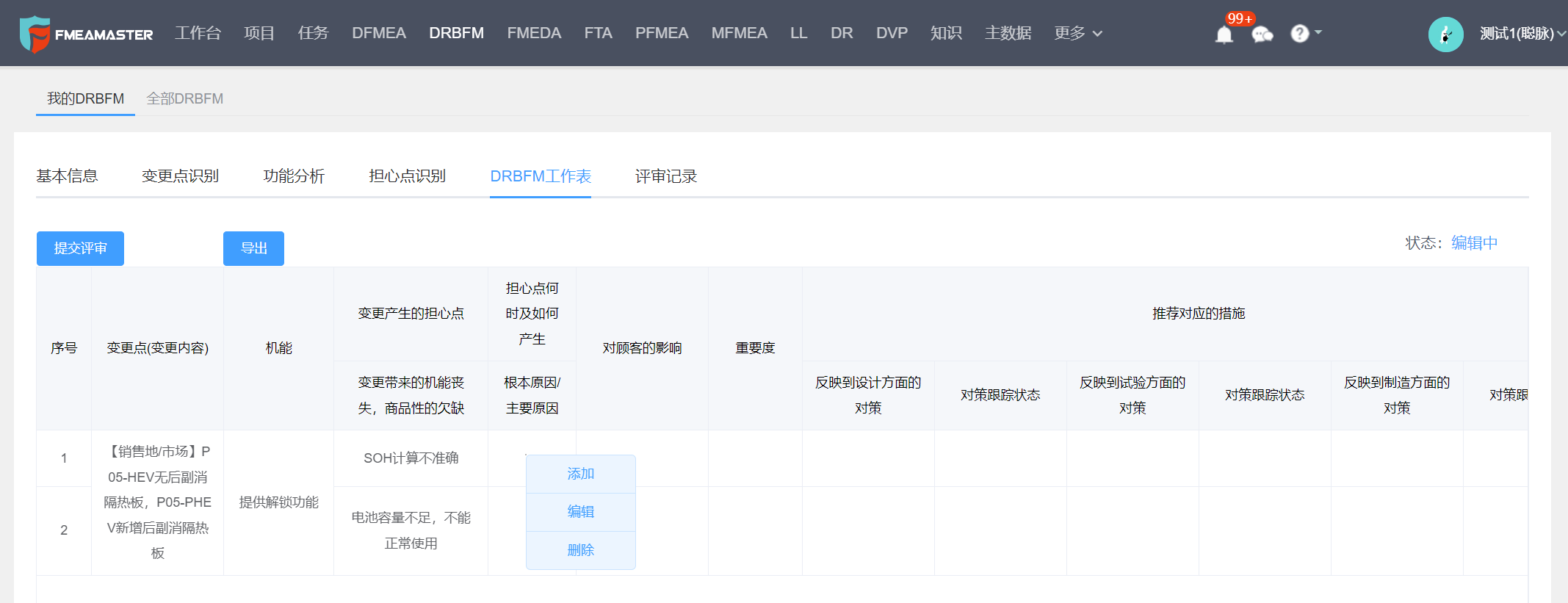
Task: Click the 提供解锁功能 cell
Action: [278, 502]
